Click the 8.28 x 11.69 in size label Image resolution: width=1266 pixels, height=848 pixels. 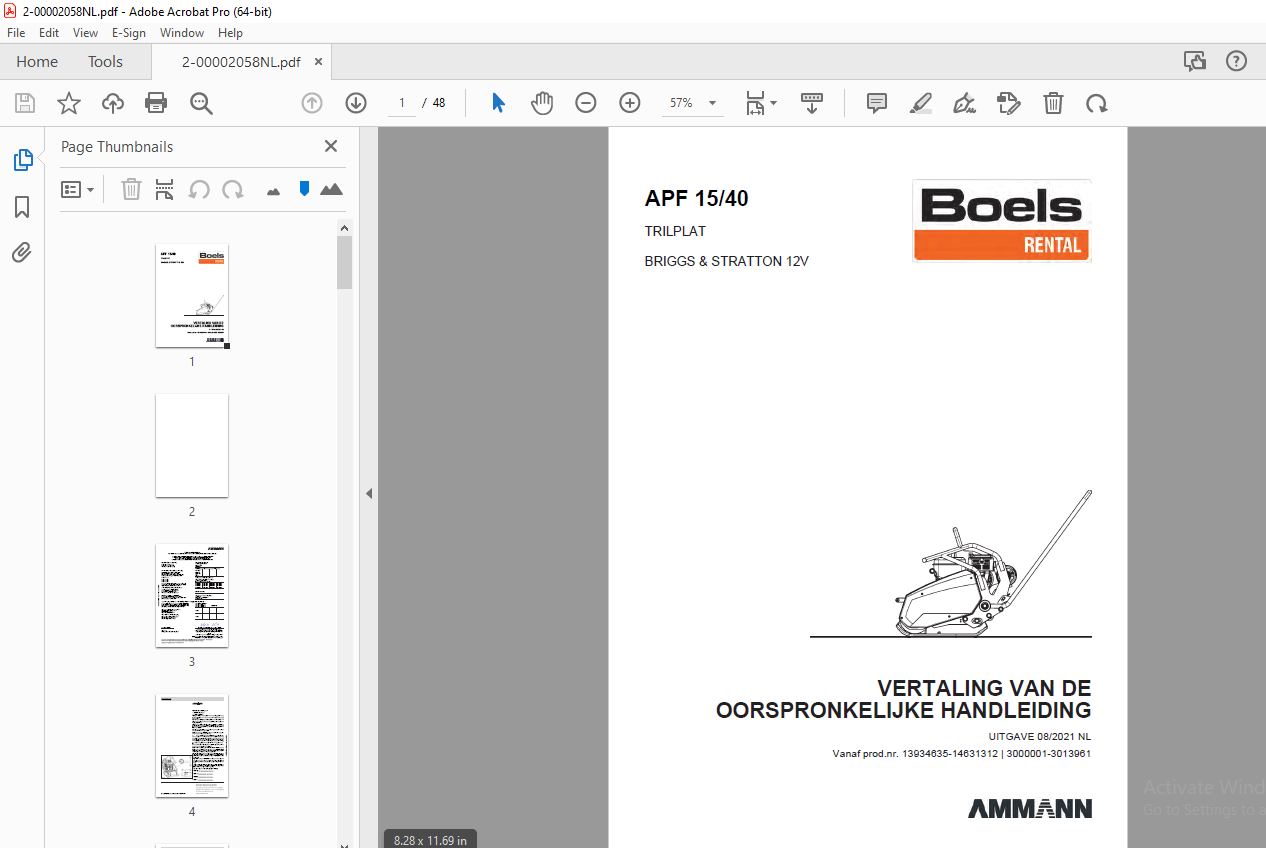pyautogui.click(x=431, y=840)
